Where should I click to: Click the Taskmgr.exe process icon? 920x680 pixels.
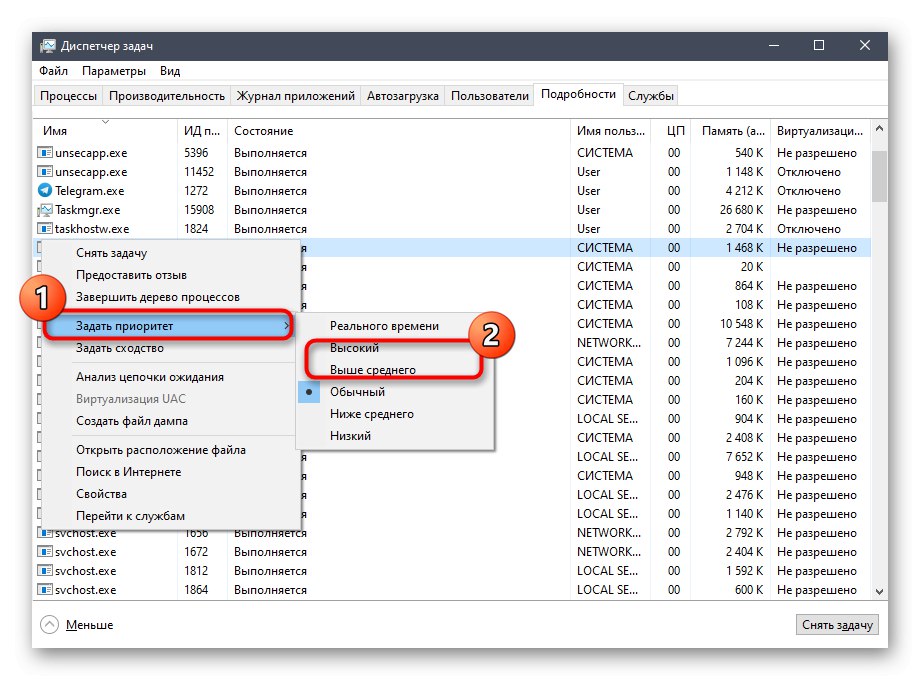45,210
